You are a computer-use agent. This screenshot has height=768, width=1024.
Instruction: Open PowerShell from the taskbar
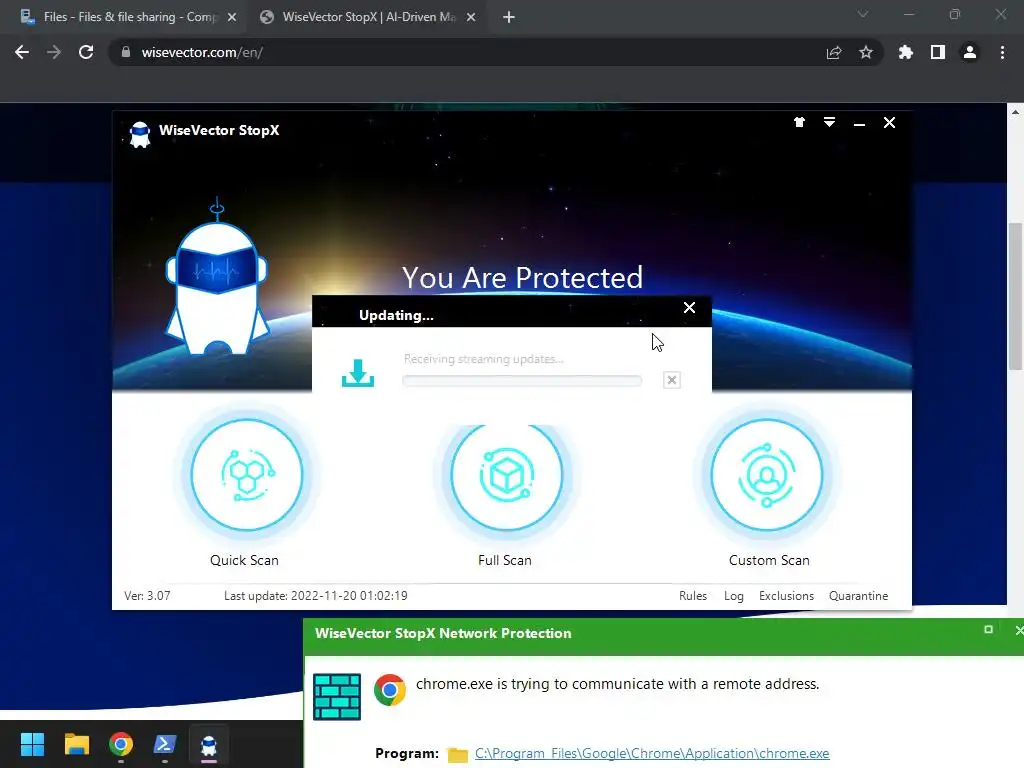pyautogui.click(x=165, y=744)
